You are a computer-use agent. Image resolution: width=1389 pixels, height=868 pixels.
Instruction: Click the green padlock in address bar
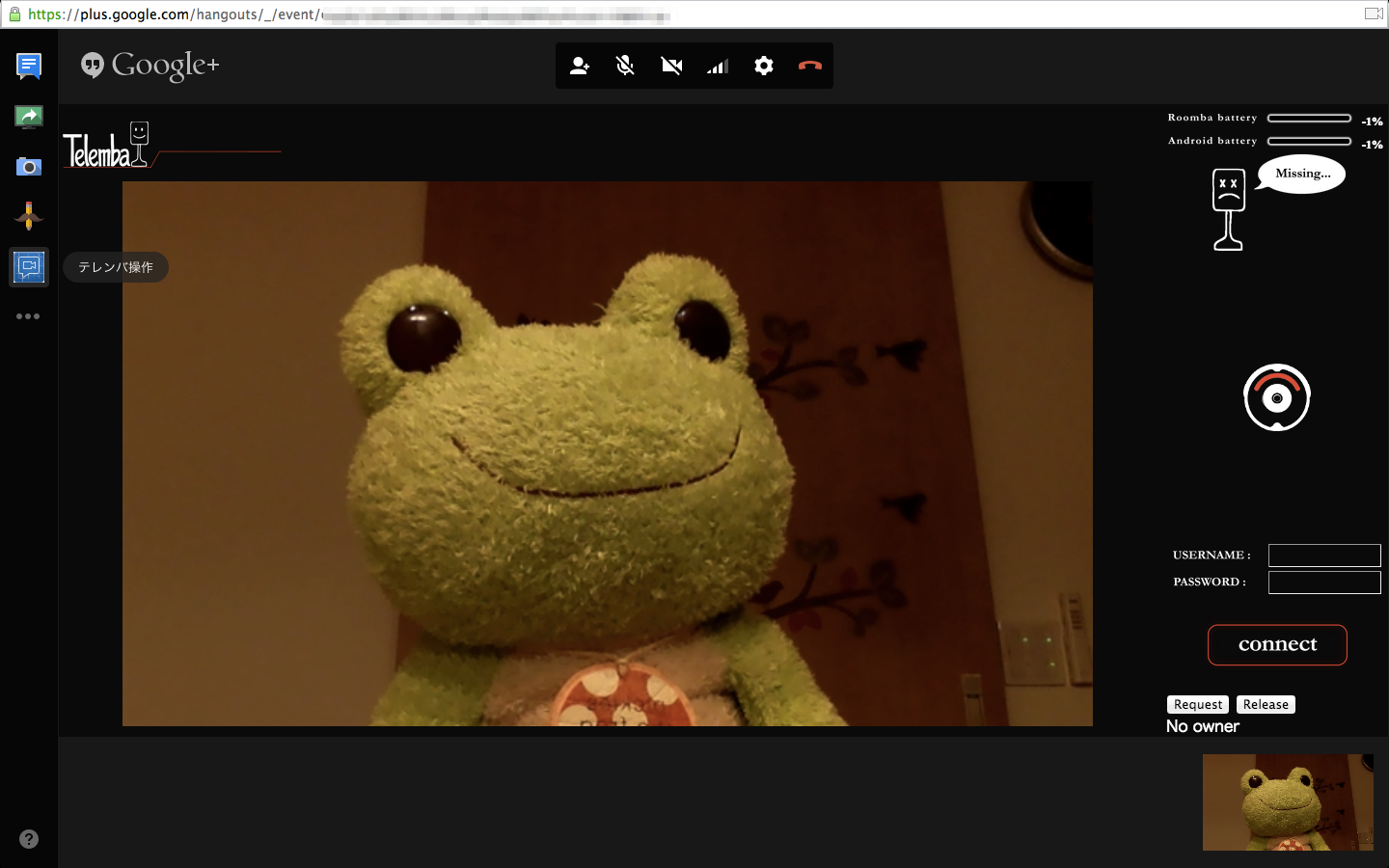14,14
